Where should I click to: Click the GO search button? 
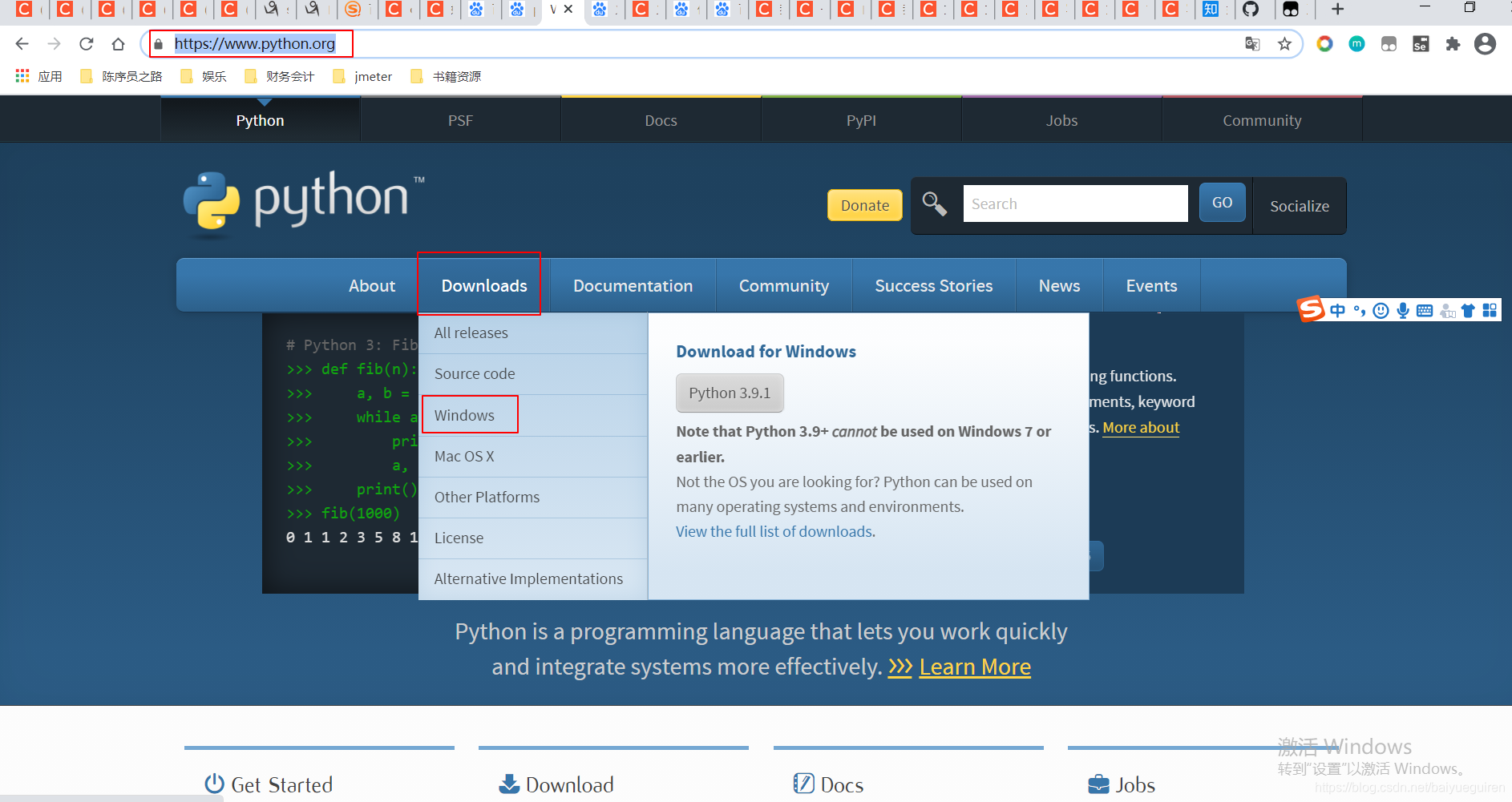click(x=1223, y=203)
